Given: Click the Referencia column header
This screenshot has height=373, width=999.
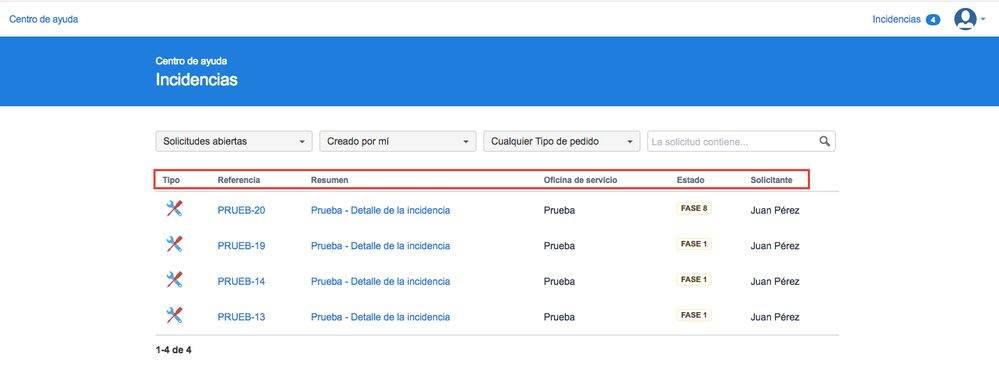Looking at the screenshot, I should [x=239, y=180].
